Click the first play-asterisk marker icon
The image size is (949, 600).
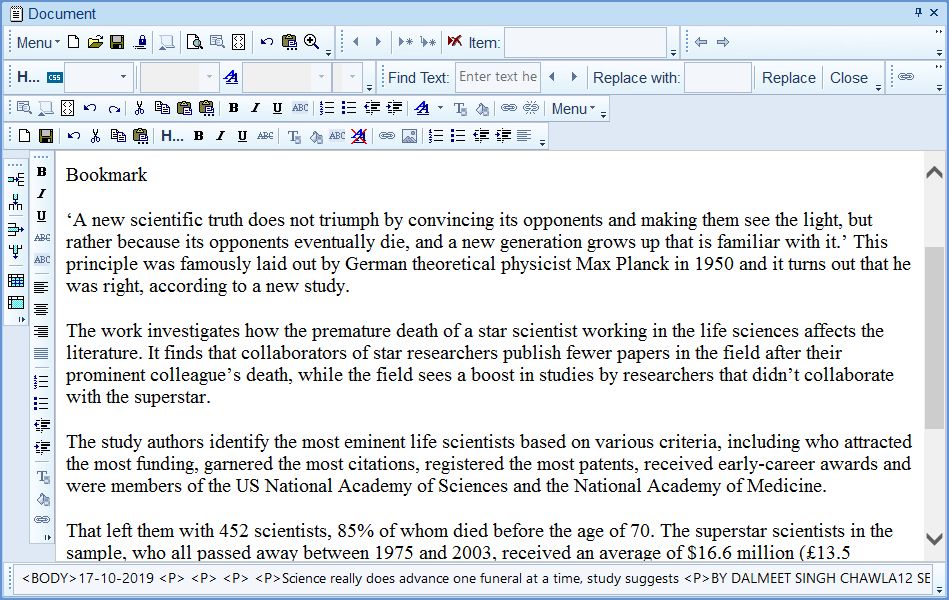coord(406,42)
